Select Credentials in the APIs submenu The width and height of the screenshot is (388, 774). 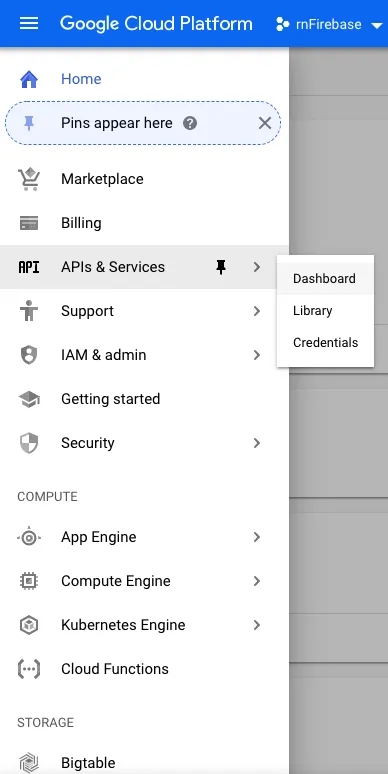coord(325,343)
